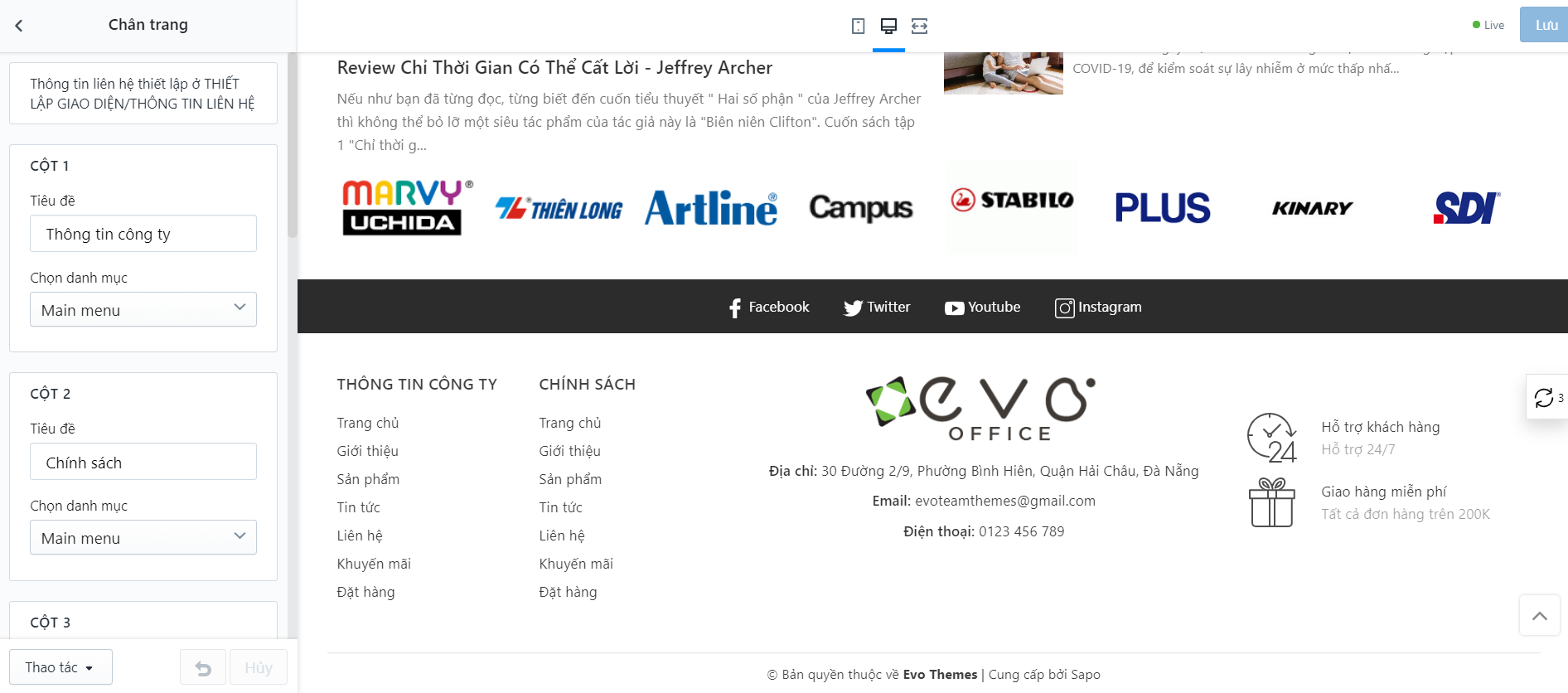Click the Cột 1 Tiêu đề input field

pyautogui.click(x=143, y=234)
